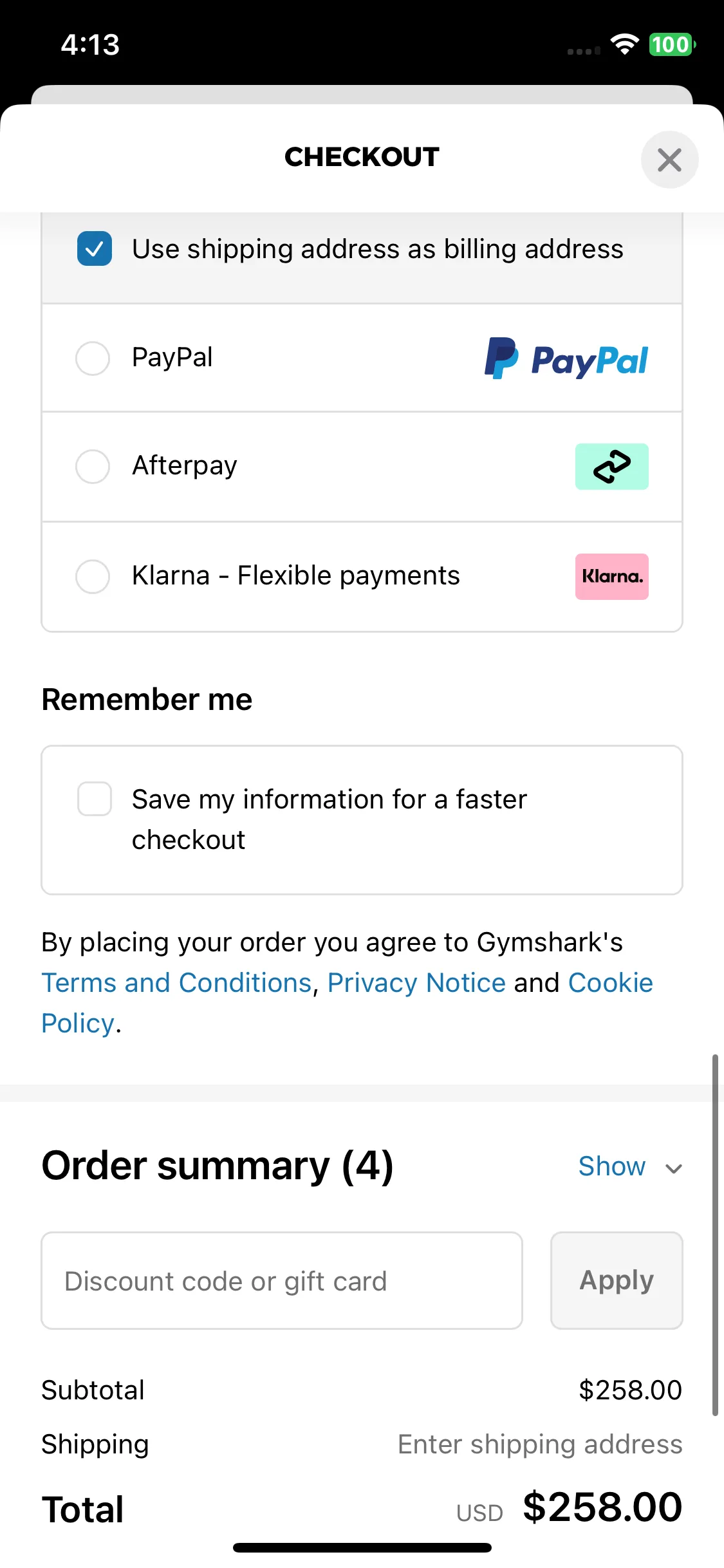Tap the battery indicator in status bar
Screen dimensions: 724x1568
click(672, 44)
